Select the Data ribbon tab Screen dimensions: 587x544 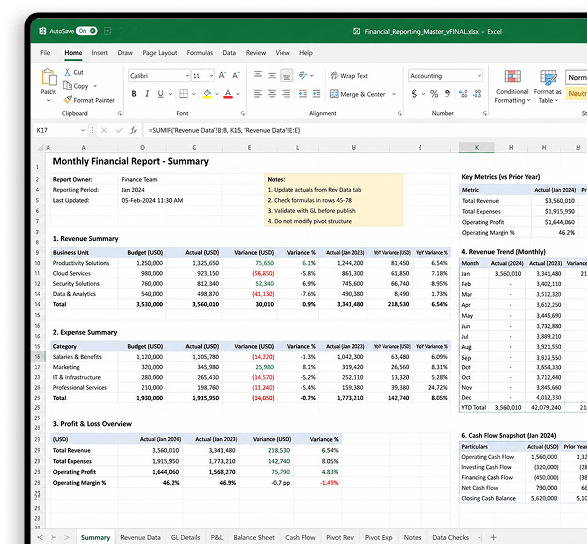[x=229, y=53]
